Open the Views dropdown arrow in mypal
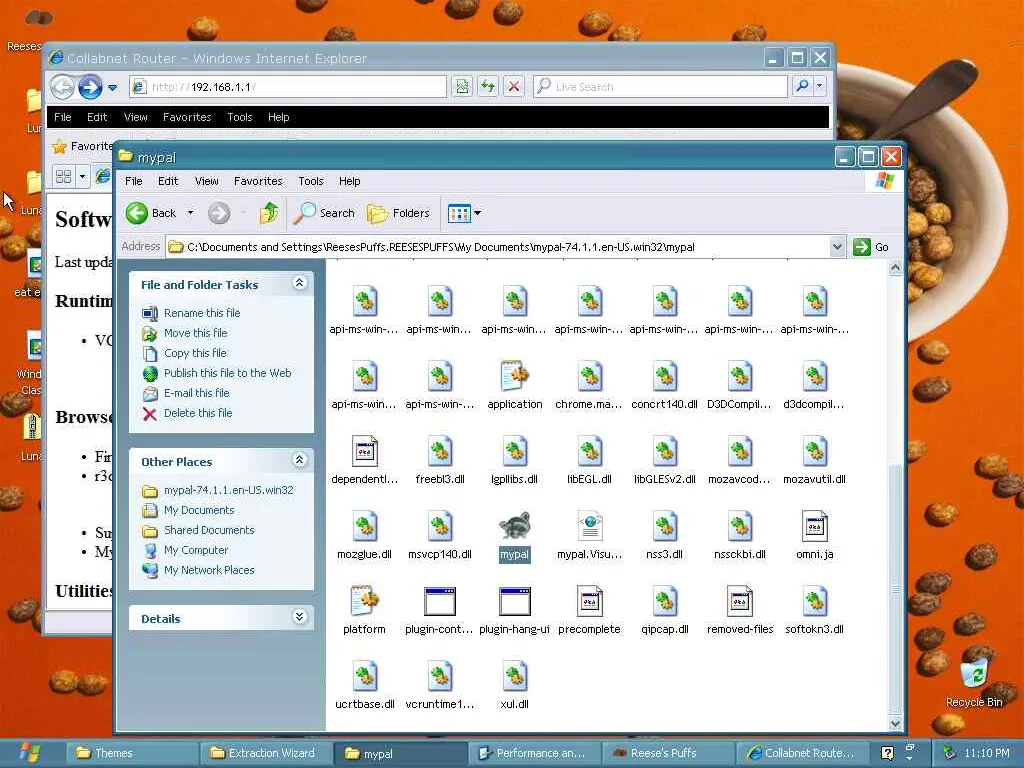 (478, 213)
